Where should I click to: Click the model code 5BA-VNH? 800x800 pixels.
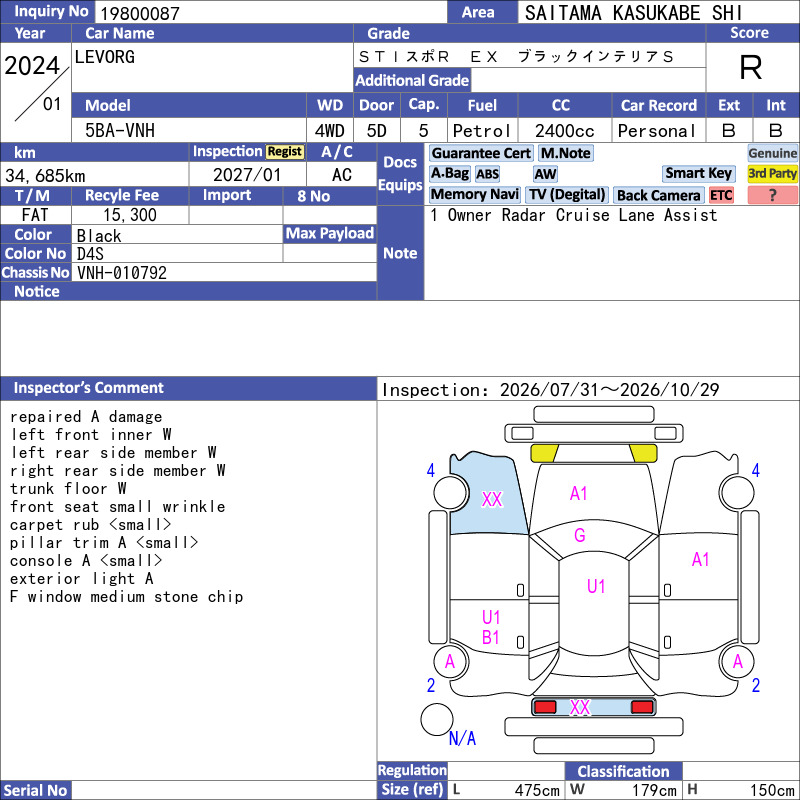click(x=120, y=131)
